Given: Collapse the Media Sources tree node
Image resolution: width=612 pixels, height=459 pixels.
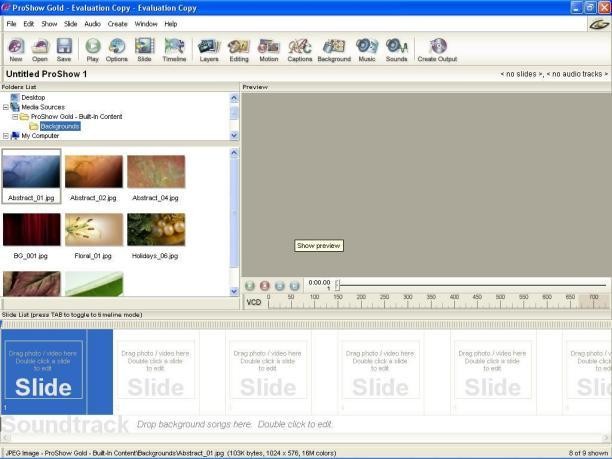Looking at the screenshot, I should pyautogui.click(x=5, y=107).
